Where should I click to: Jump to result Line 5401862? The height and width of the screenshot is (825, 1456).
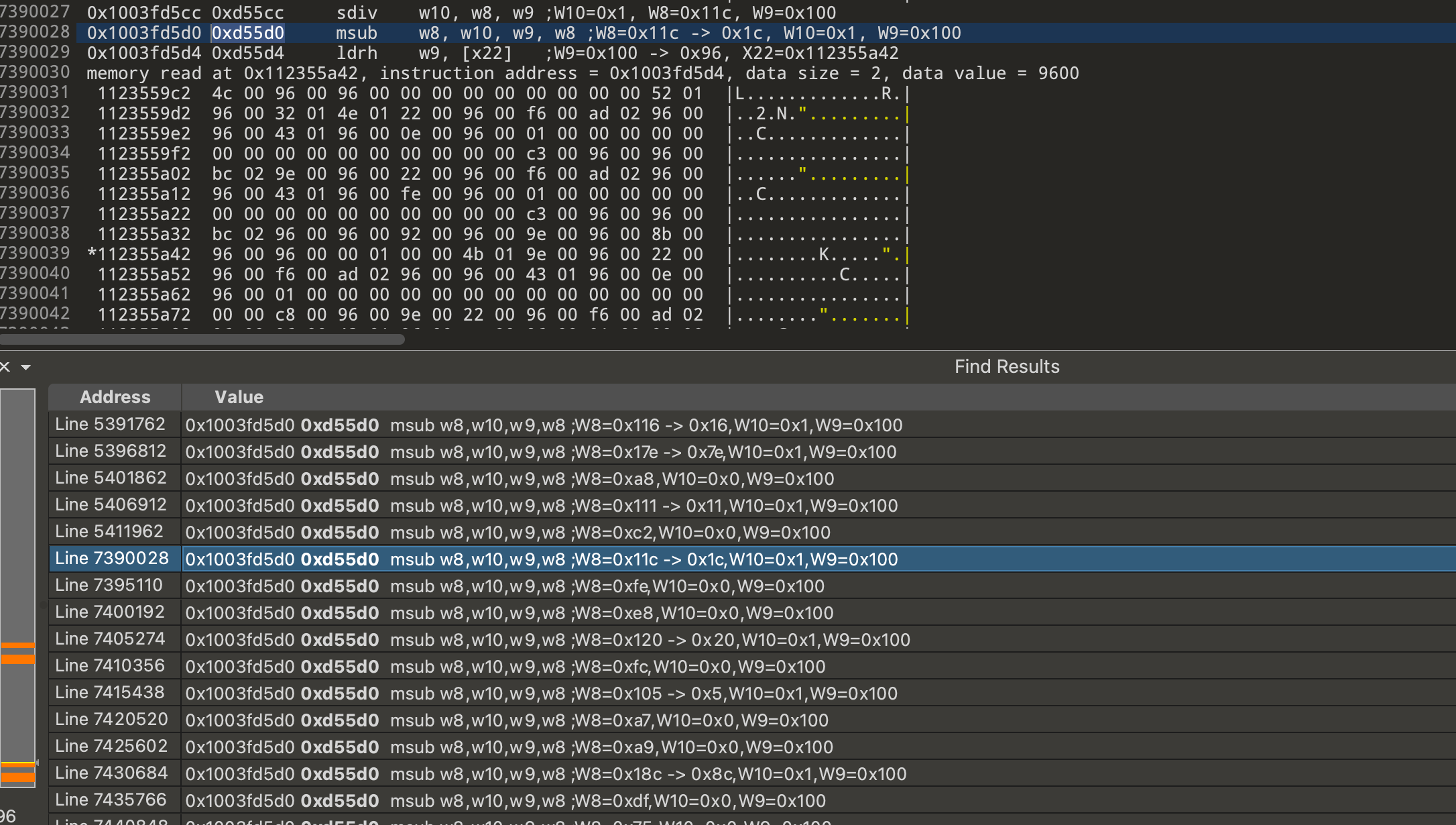click(111, 478)
